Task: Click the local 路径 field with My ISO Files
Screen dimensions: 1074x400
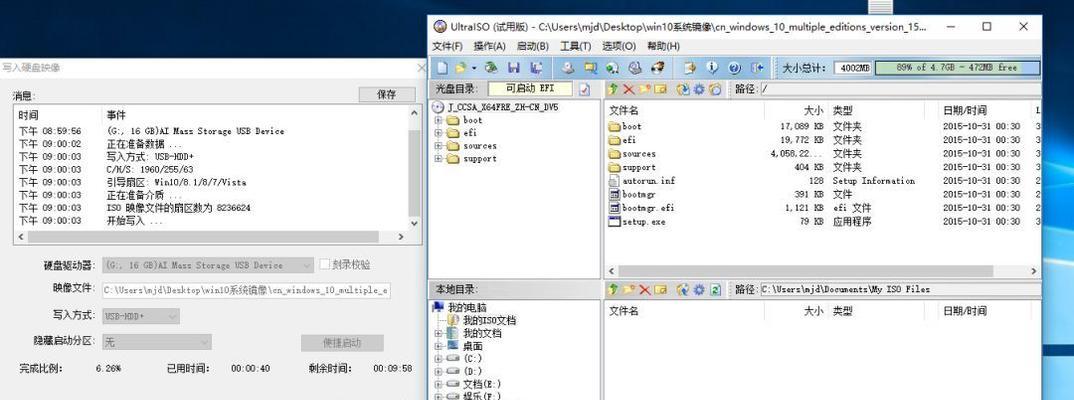Action: 899,290
